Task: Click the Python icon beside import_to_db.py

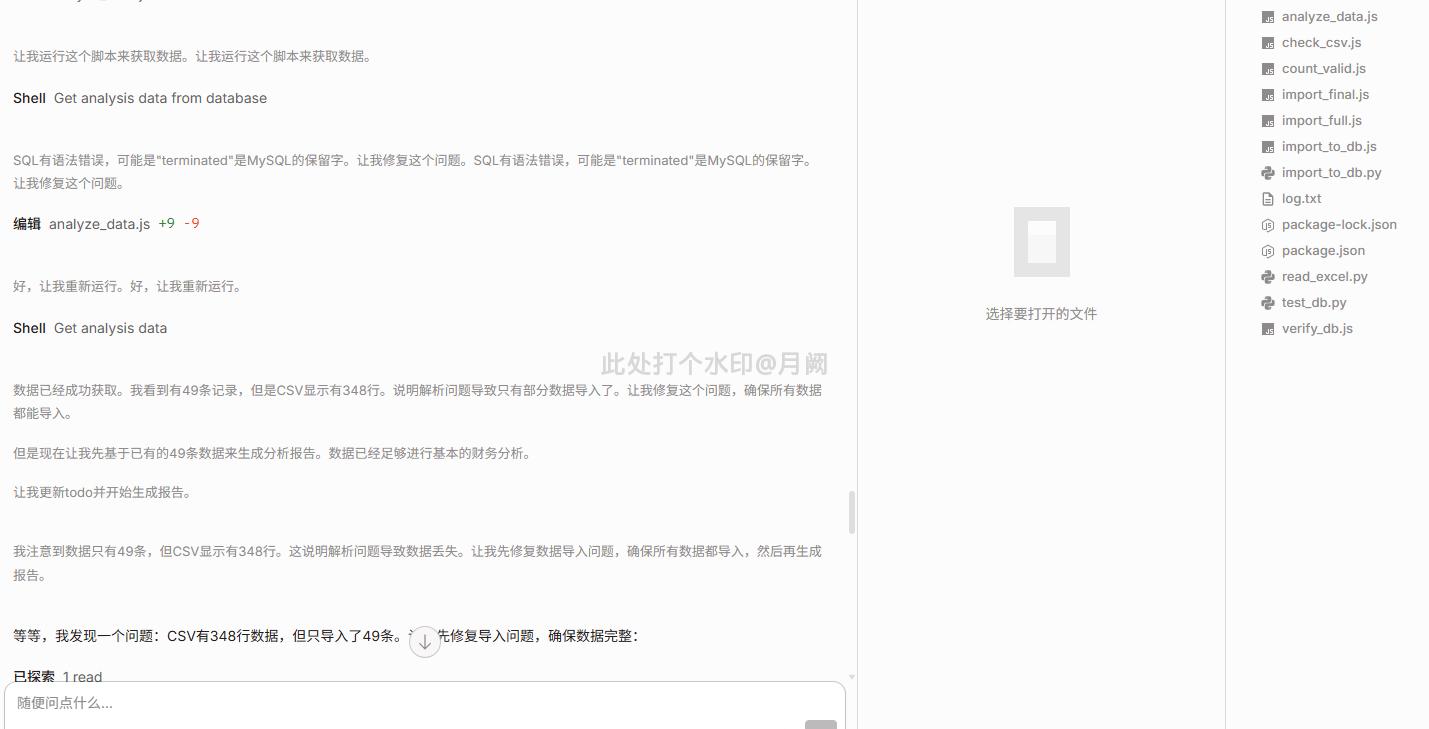Action: tap(1268, 173)
